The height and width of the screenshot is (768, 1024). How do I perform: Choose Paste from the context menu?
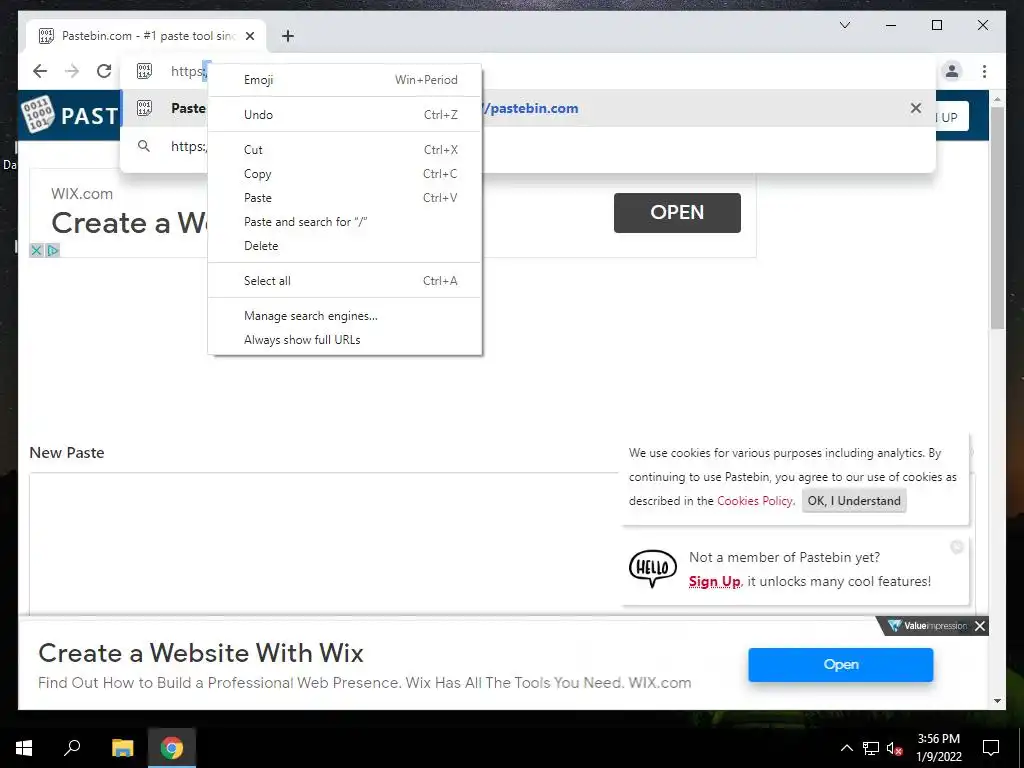tap(345, 198)
